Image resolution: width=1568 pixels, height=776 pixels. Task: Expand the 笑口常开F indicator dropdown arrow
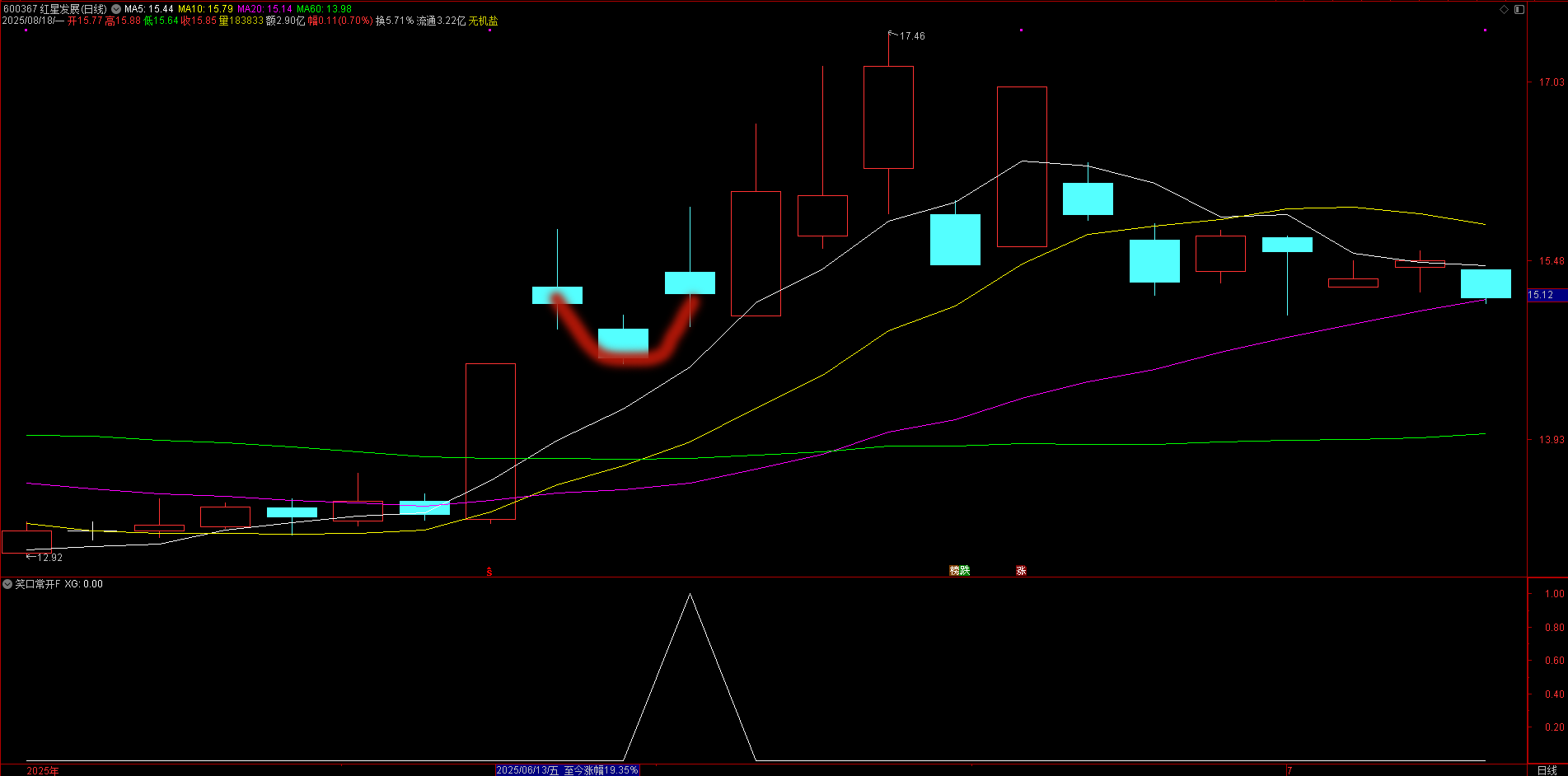coord(7,584)
